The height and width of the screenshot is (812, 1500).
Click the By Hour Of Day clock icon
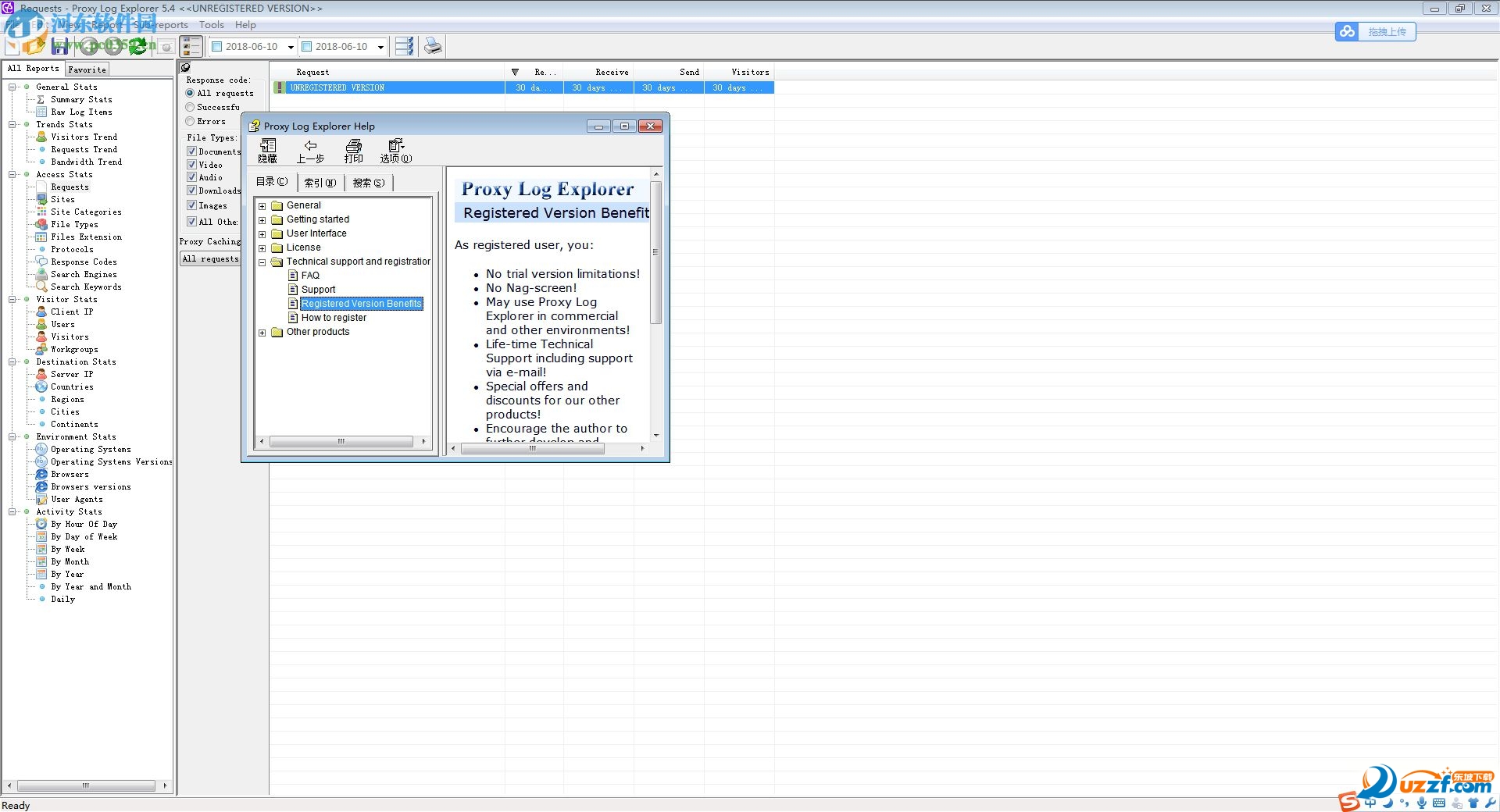(x=42, y=524)
